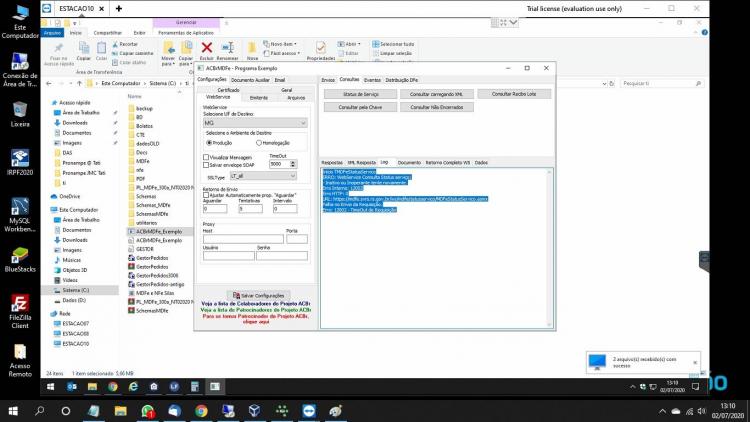Click the Explorer Pesquisar search box
This screenshot has height=422, width=750.
coord(662,83)
